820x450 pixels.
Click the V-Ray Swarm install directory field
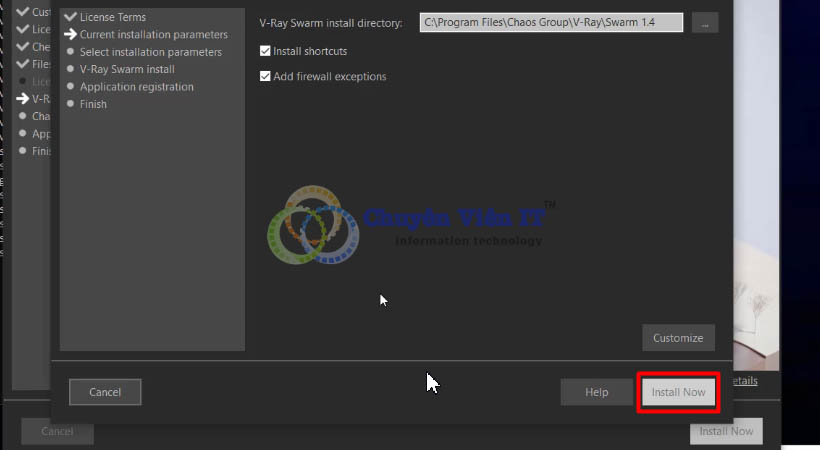(550, 22)
